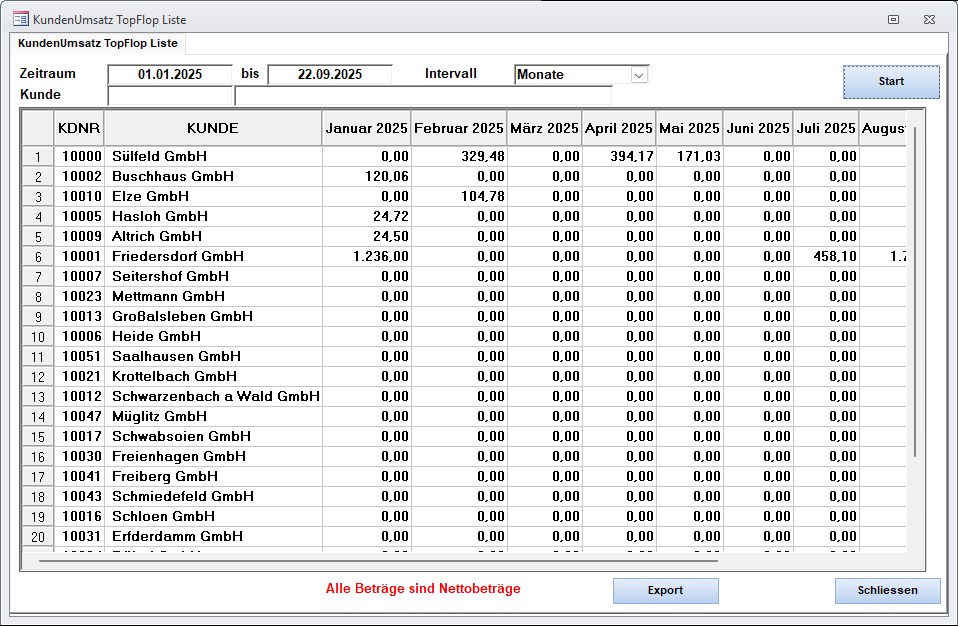Click the end date field 22.09.2025
This screenshot has width=958, height=626.
click(330, 75)
